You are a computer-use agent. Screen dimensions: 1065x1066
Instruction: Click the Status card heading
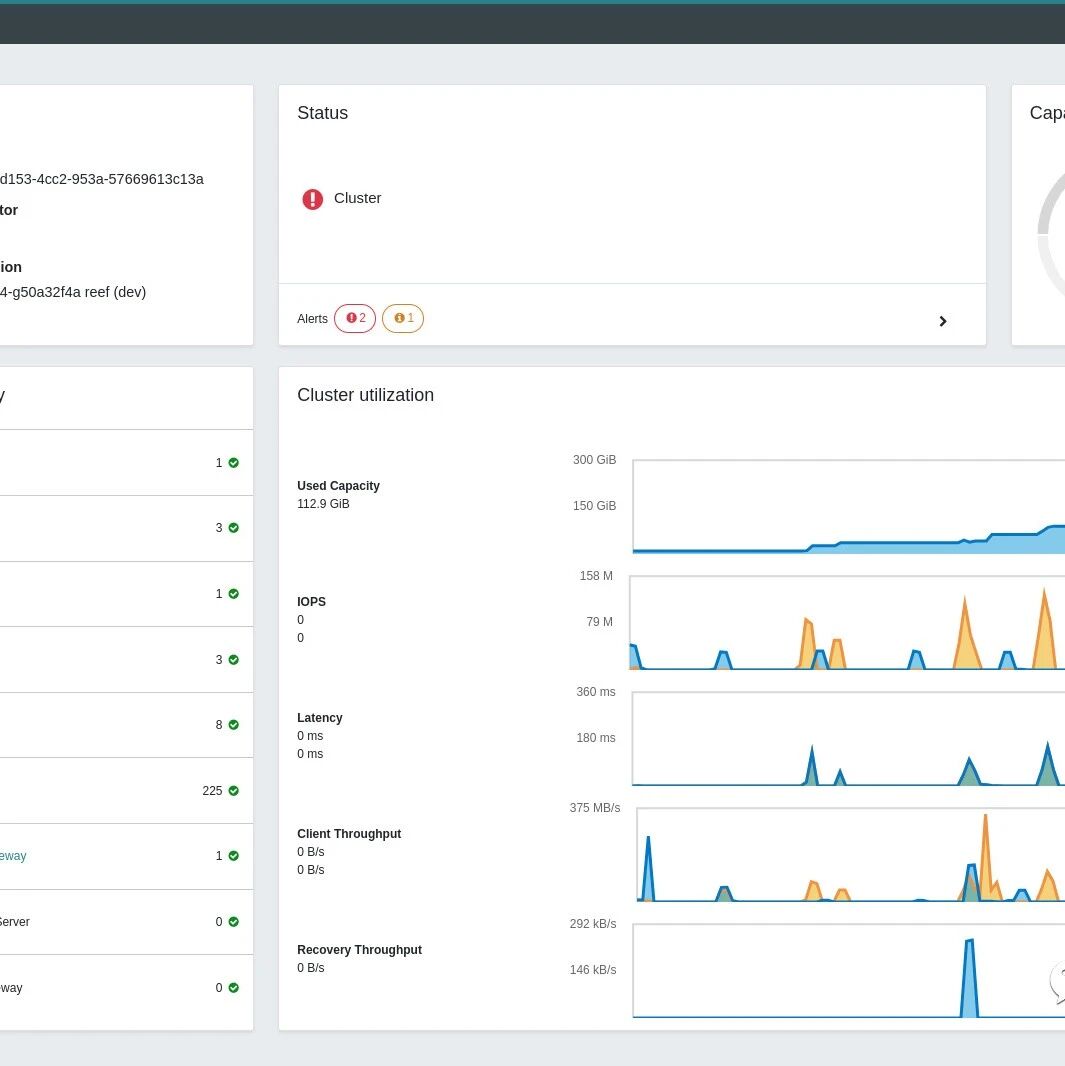322,113
